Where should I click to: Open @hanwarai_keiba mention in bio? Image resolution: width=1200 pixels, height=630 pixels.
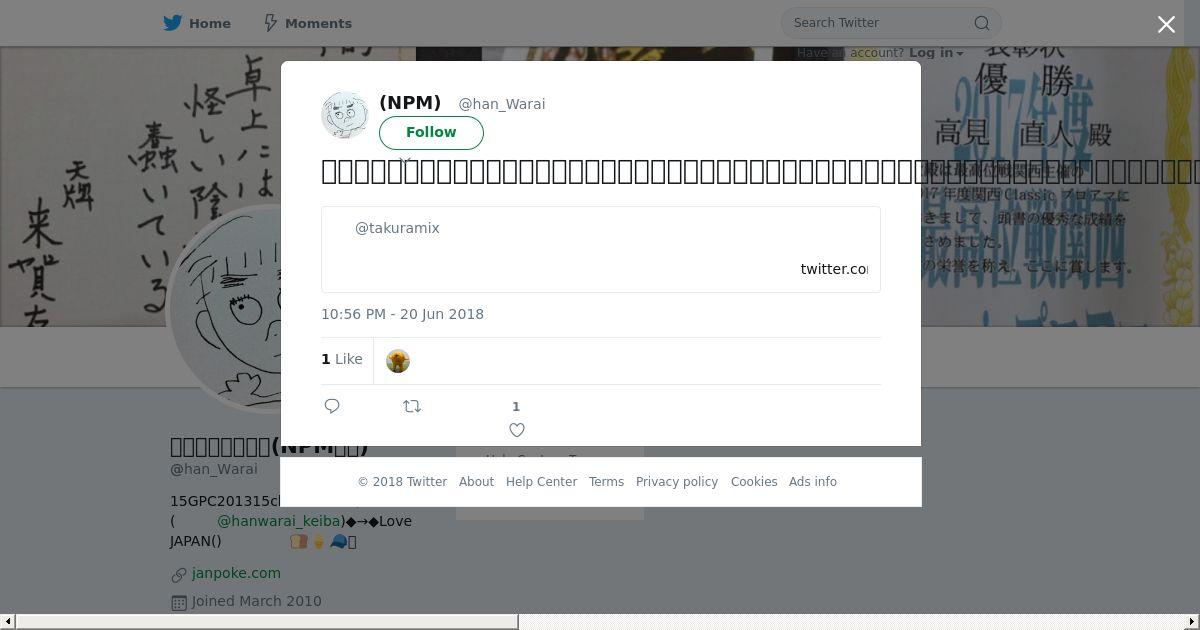pyautogui.click(x=279, y=521)
